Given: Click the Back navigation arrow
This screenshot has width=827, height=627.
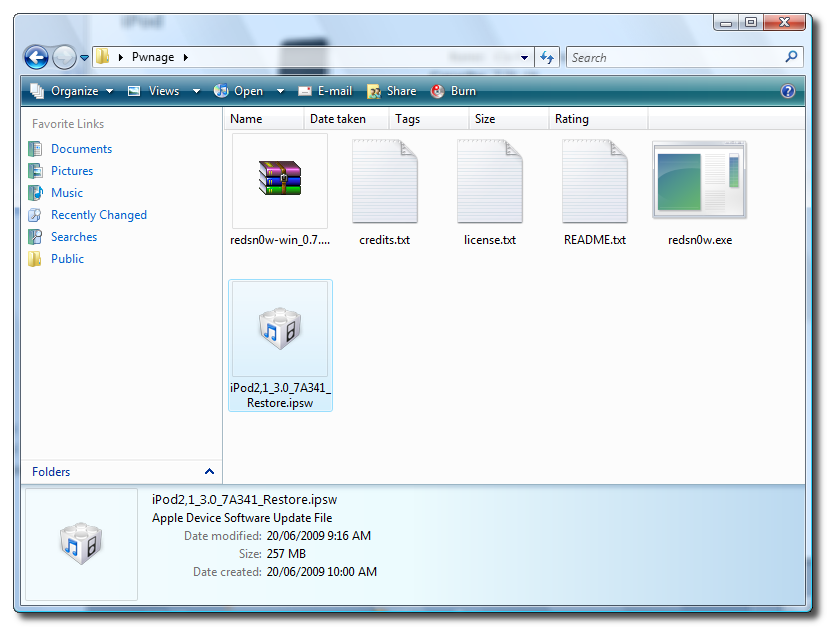Looking at the screenshot, I should [x=36, y=58].
